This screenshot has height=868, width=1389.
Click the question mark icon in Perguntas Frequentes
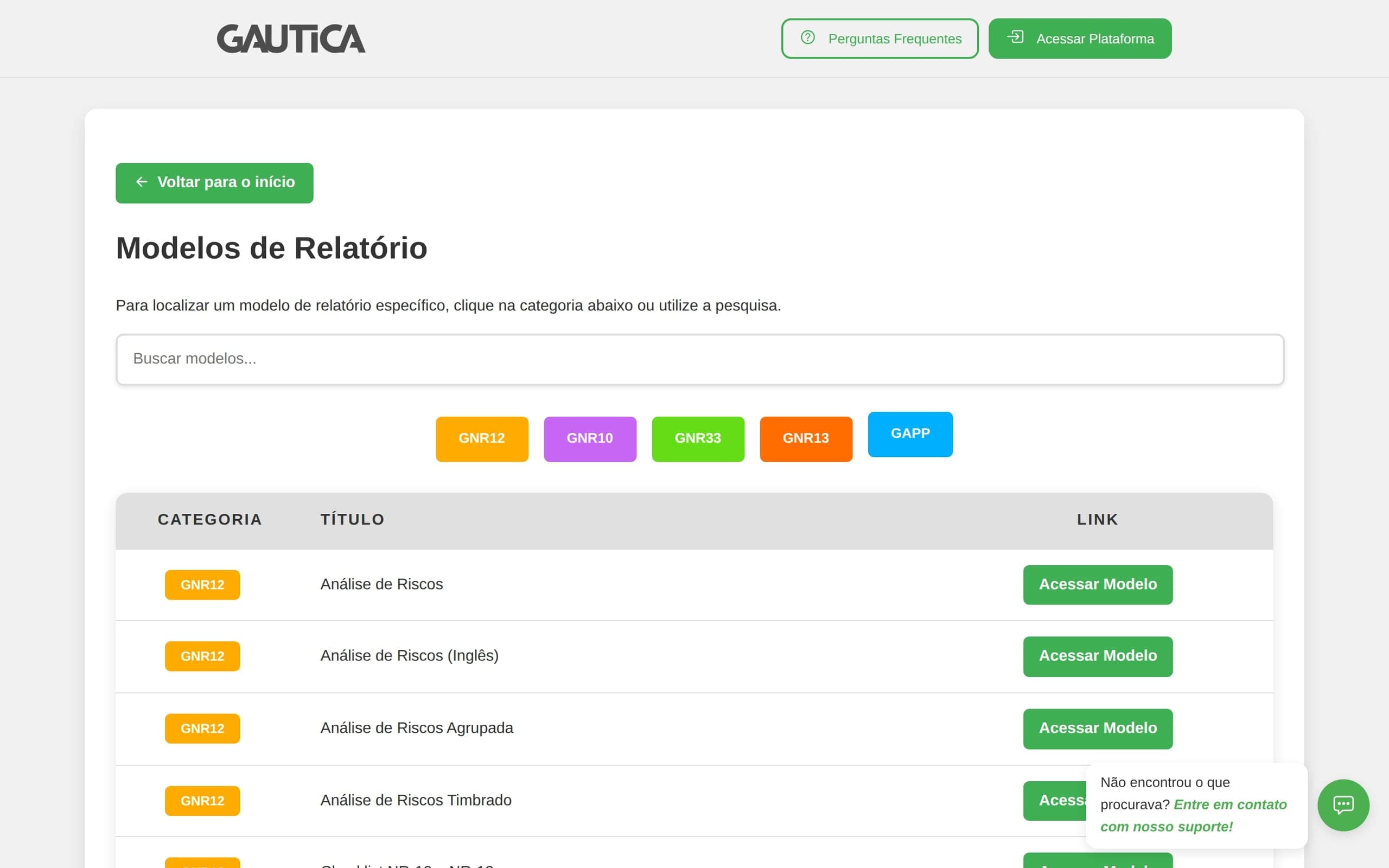click(x=807, y=37)
